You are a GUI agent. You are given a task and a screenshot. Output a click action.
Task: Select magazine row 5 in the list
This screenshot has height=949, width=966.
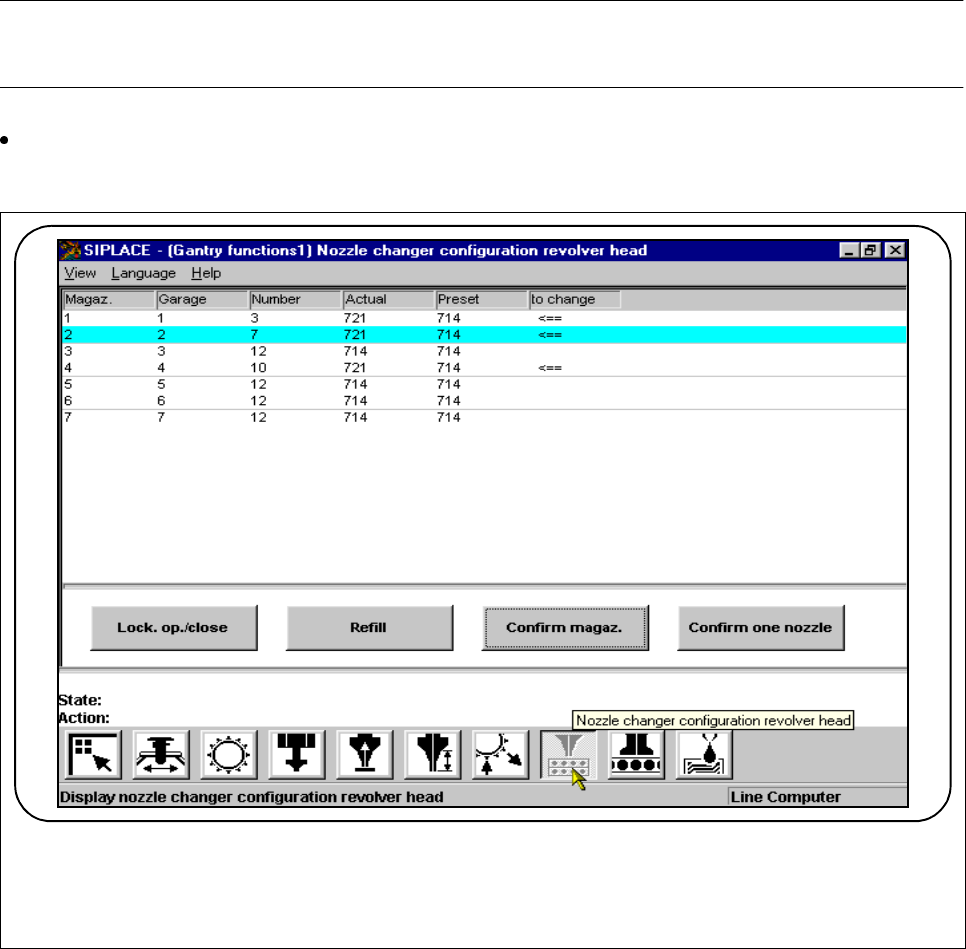pos(484,385)
